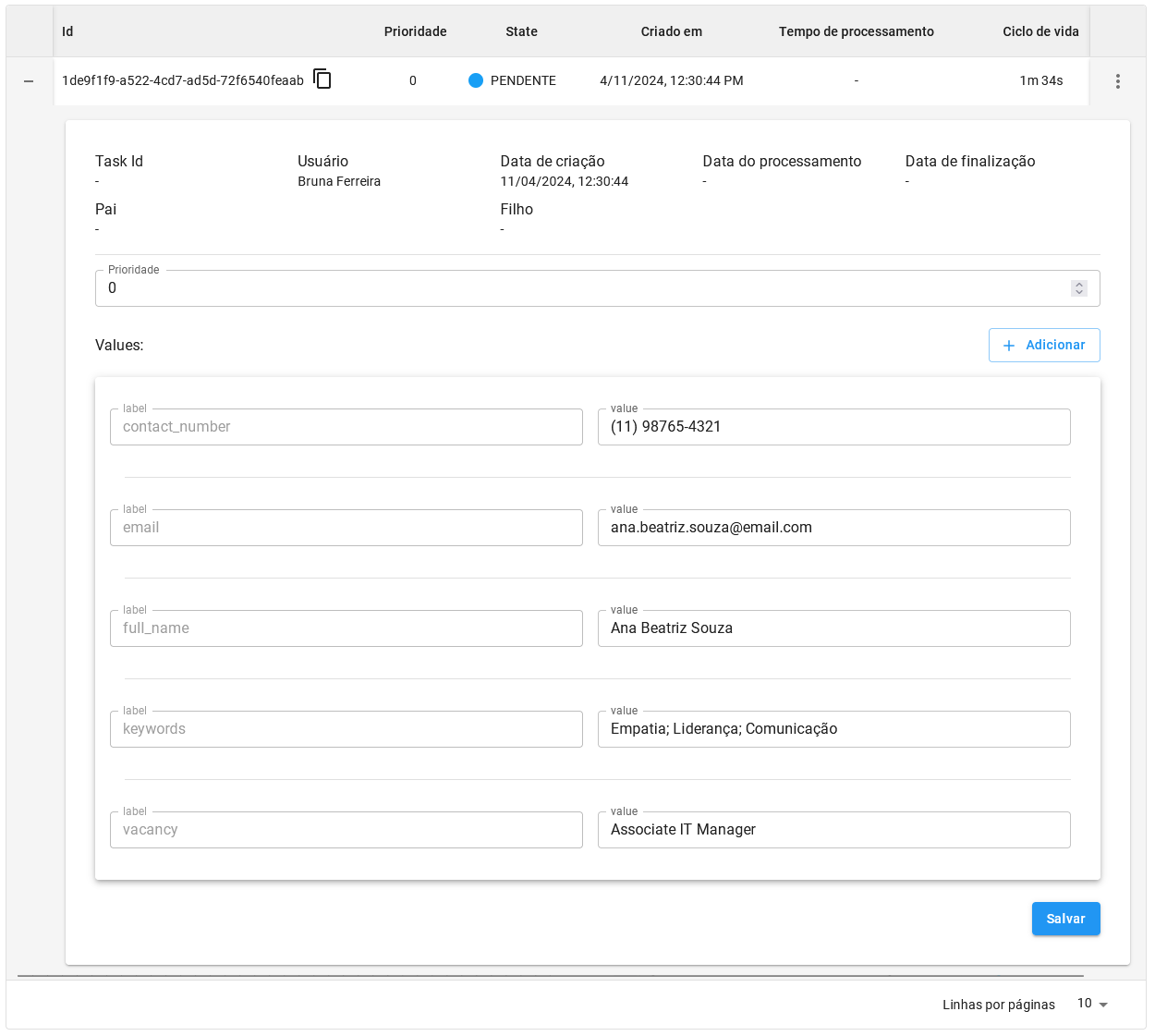The image size is (1155, 1036).
Task: Edit the keywords value field
Action: coord(833,729)
